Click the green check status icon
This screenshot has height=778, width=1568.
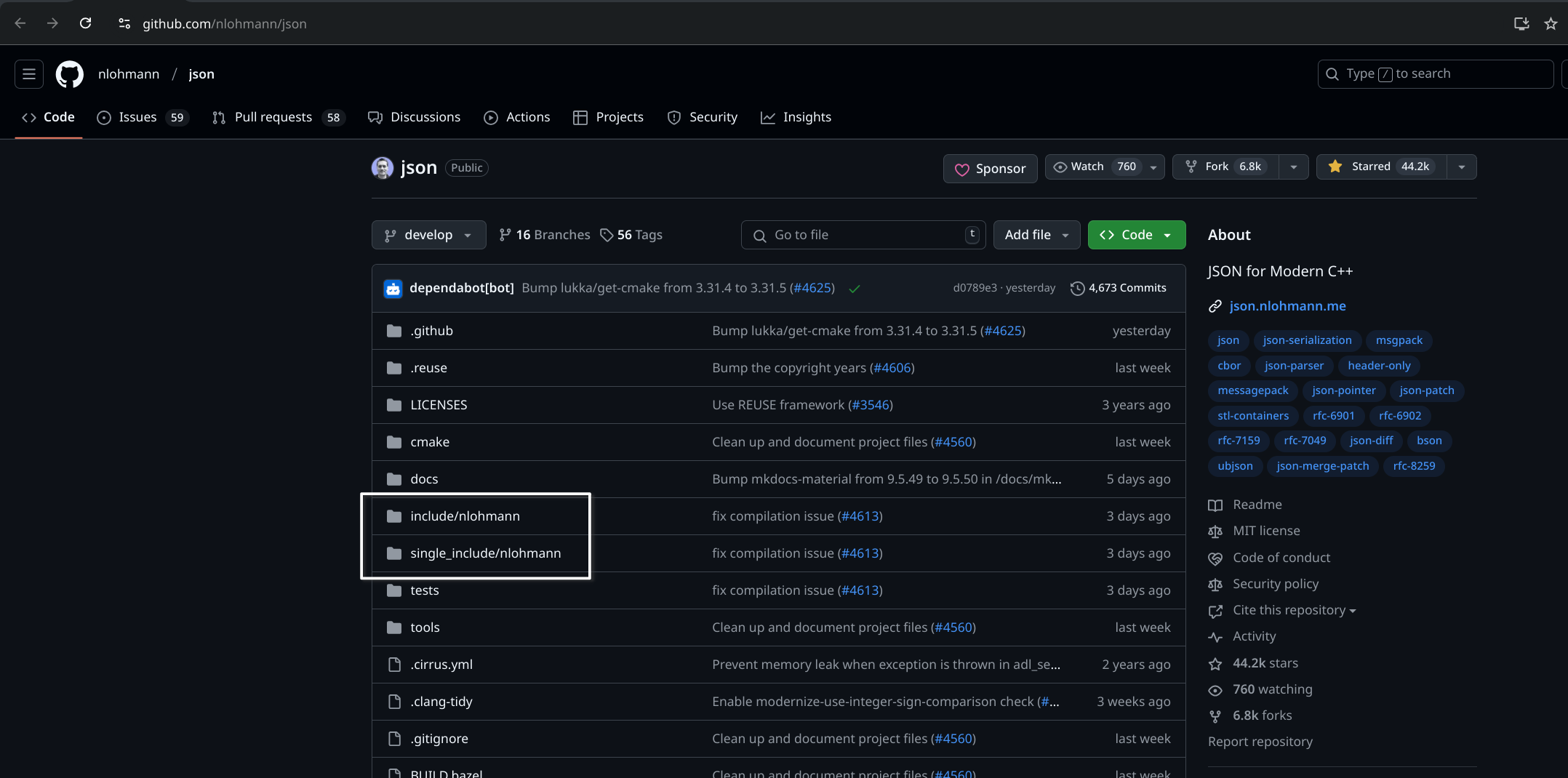coord(855,289)
